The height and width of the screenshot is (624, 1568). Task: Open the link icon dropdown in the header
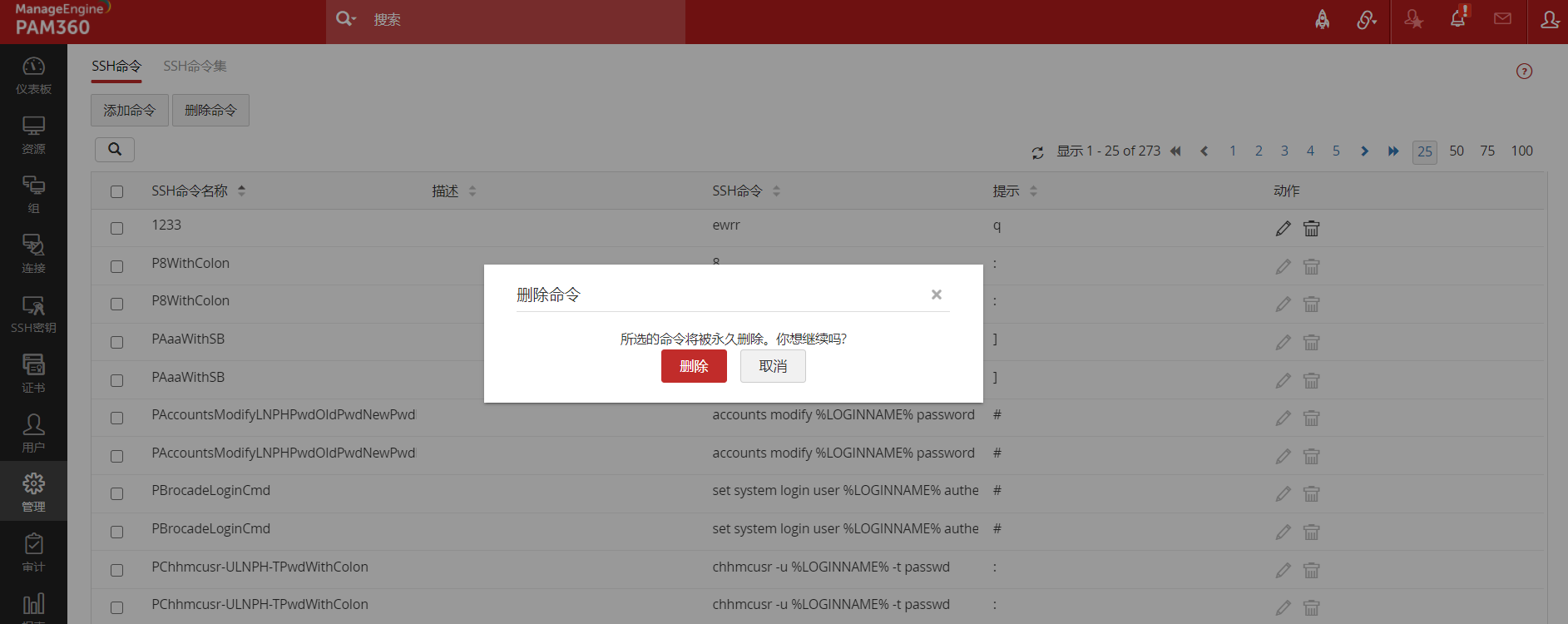(1366, 19)
